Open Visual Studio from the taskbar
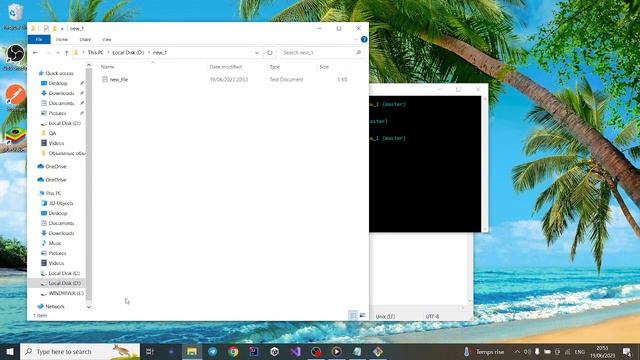This screenshot has height=360, width=640. tap(295, 351)
